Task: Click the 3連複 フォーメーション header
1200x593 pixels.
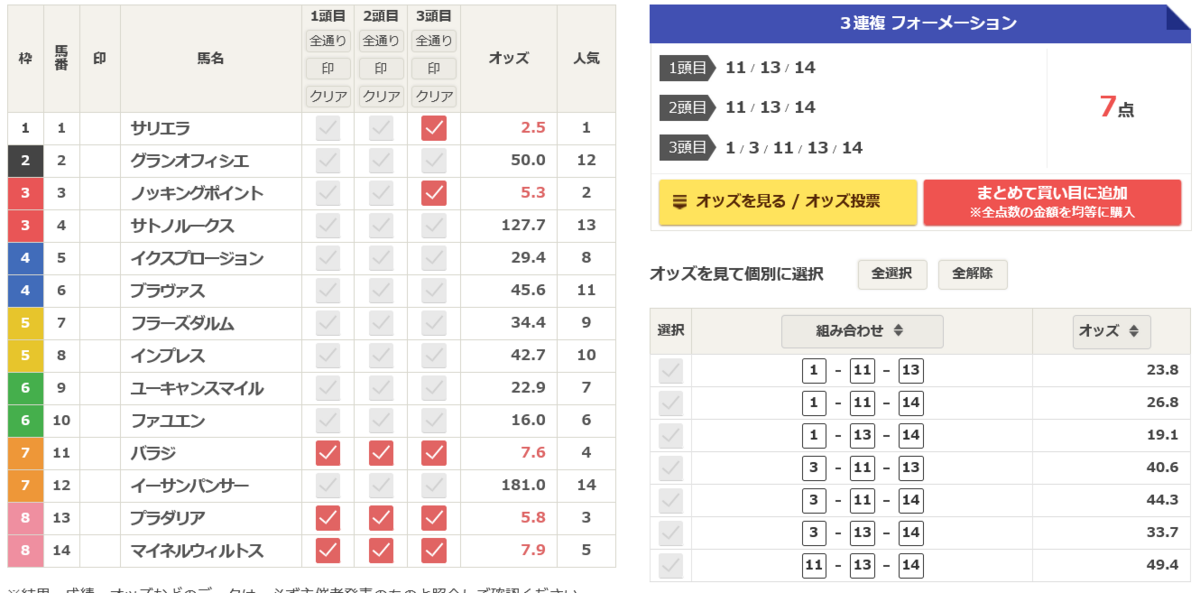Action: 920,23
